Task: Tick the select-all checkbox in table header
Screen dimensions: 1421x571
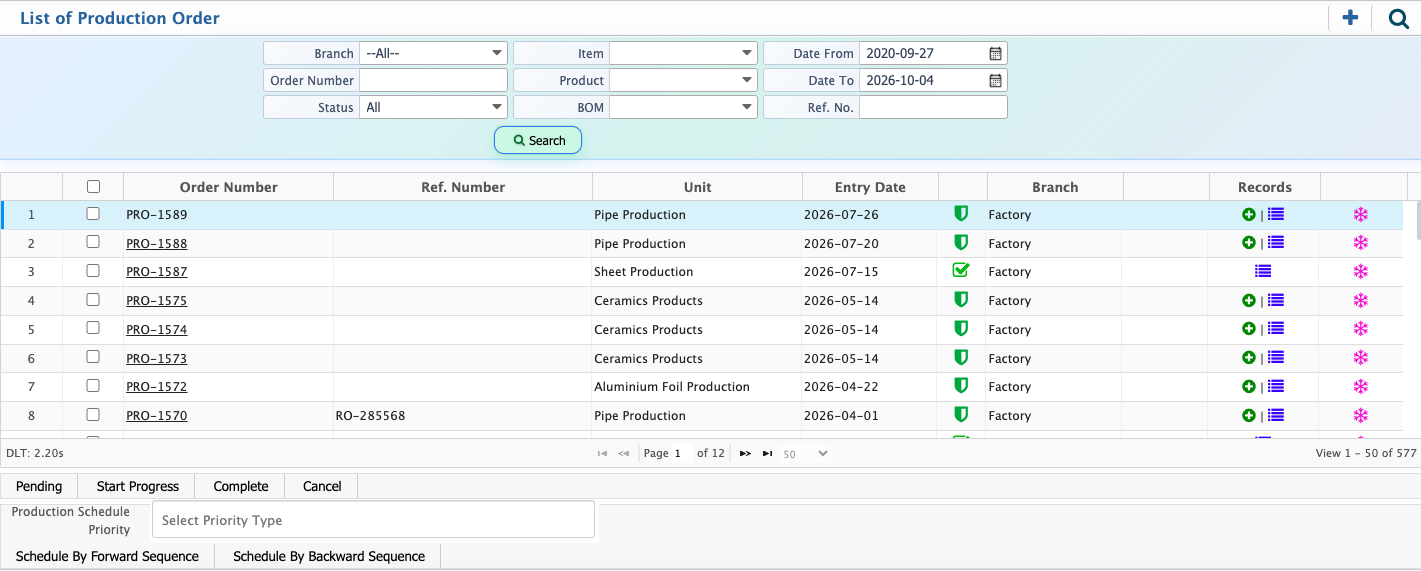Action: (x=93, y=186)
